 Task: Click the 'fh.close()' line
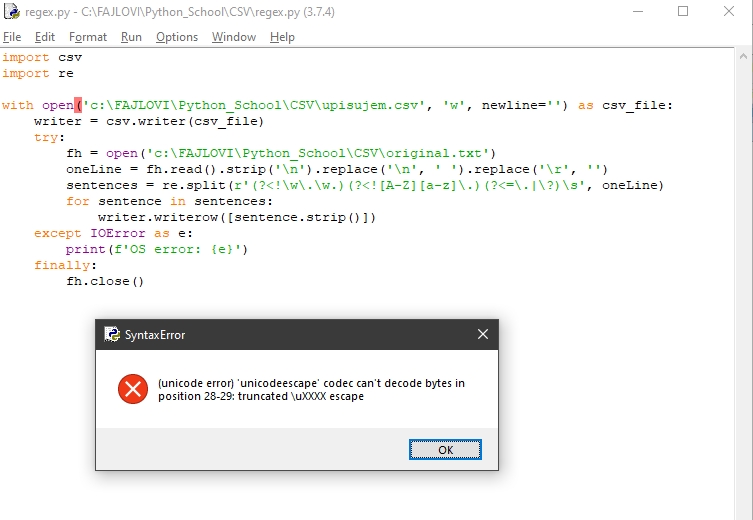[105, 281]
